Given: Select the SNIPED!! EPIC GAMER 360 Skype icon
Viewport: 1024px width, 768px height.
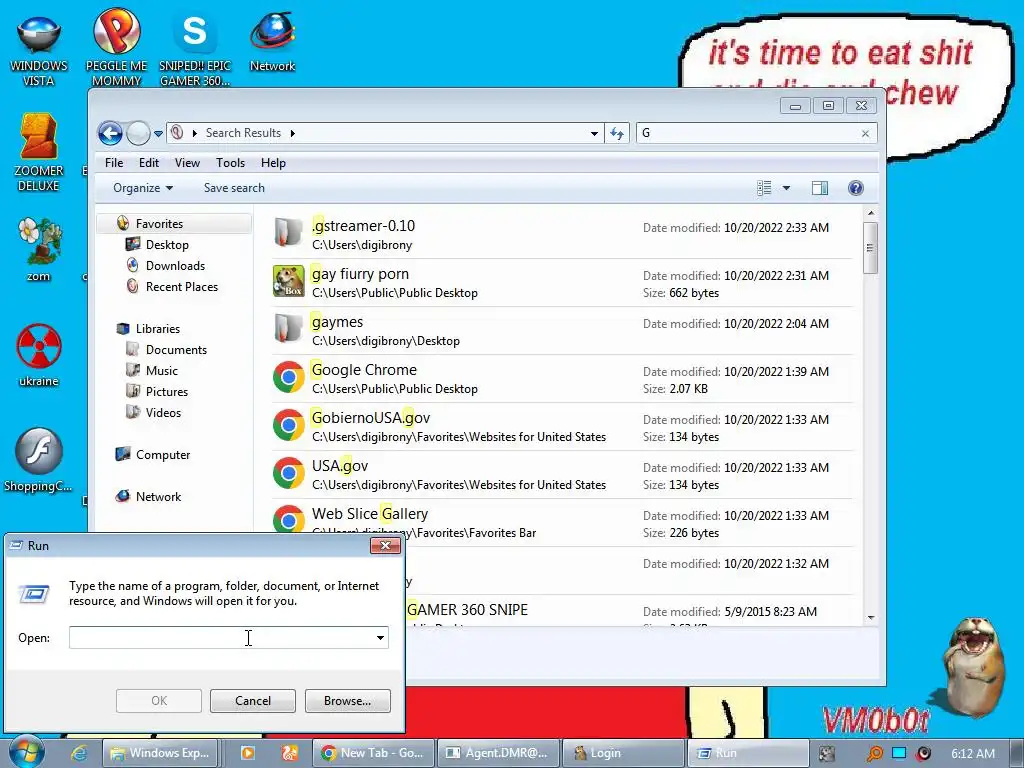Looking at the screenshot, I should click(x=195, y=49).
